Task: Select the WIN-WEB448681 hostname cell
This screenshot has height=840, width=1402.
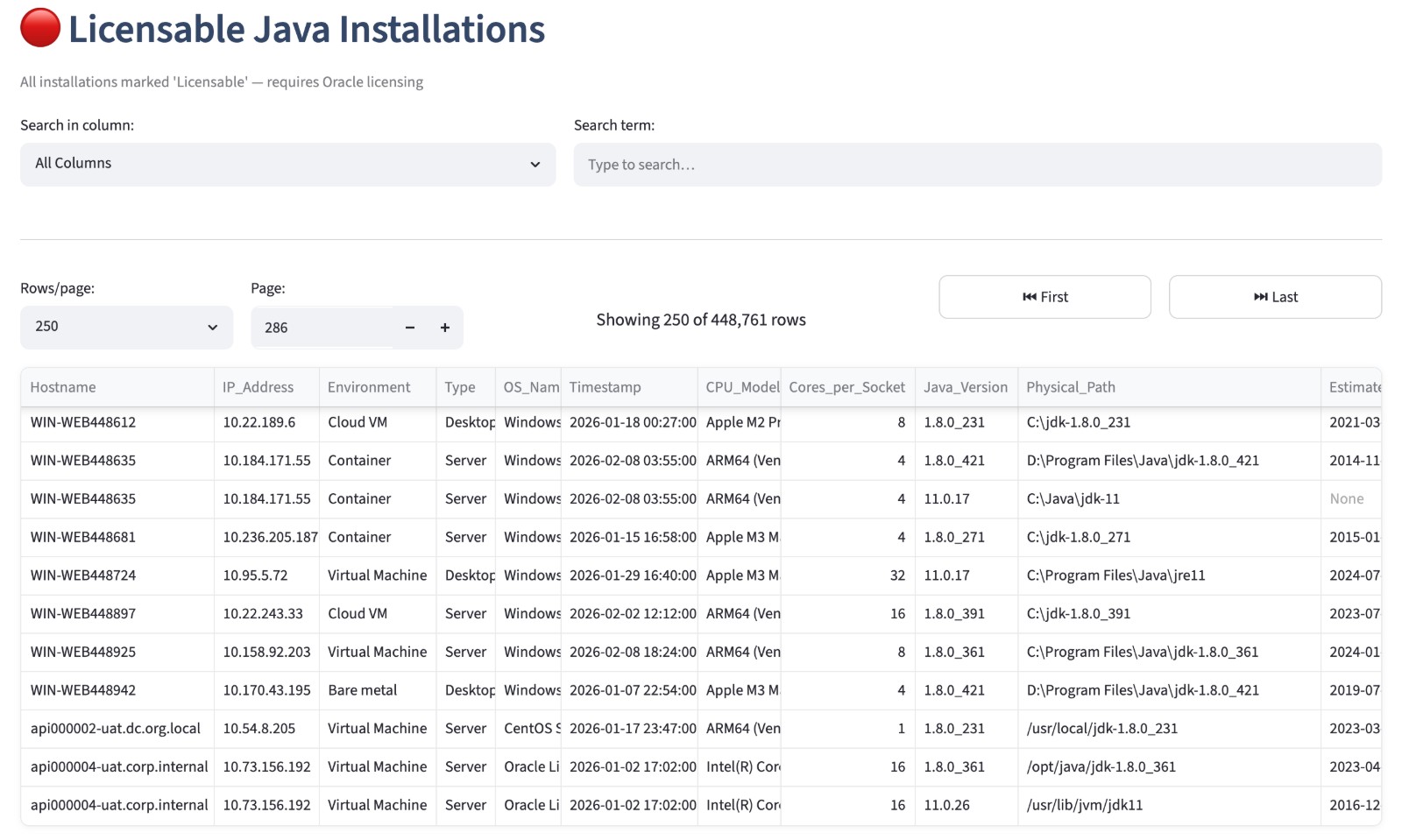Action: (x=117, y=537)
